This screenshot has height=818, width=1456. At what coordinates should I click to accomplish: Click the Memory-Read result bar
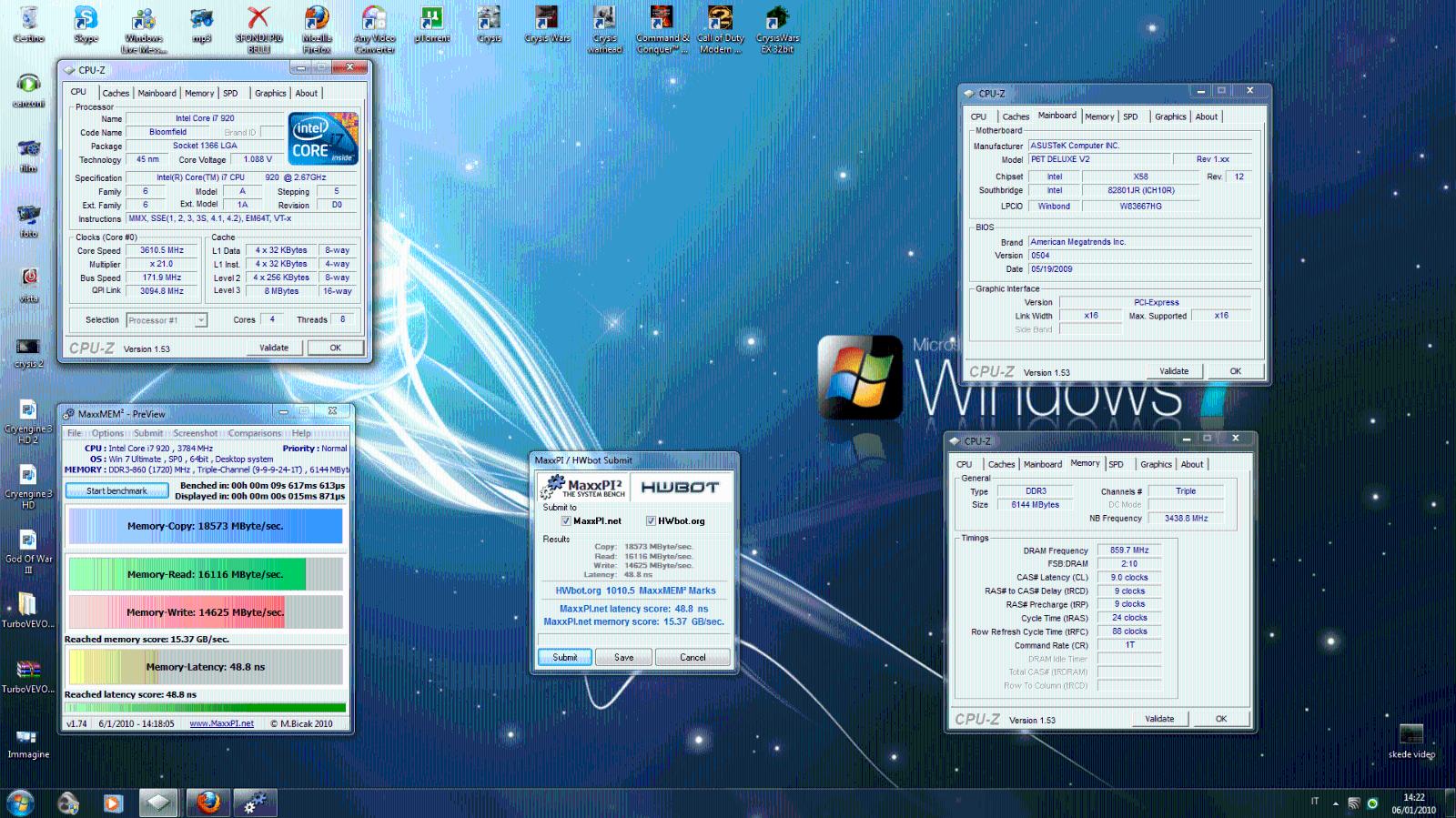[205, 574]
